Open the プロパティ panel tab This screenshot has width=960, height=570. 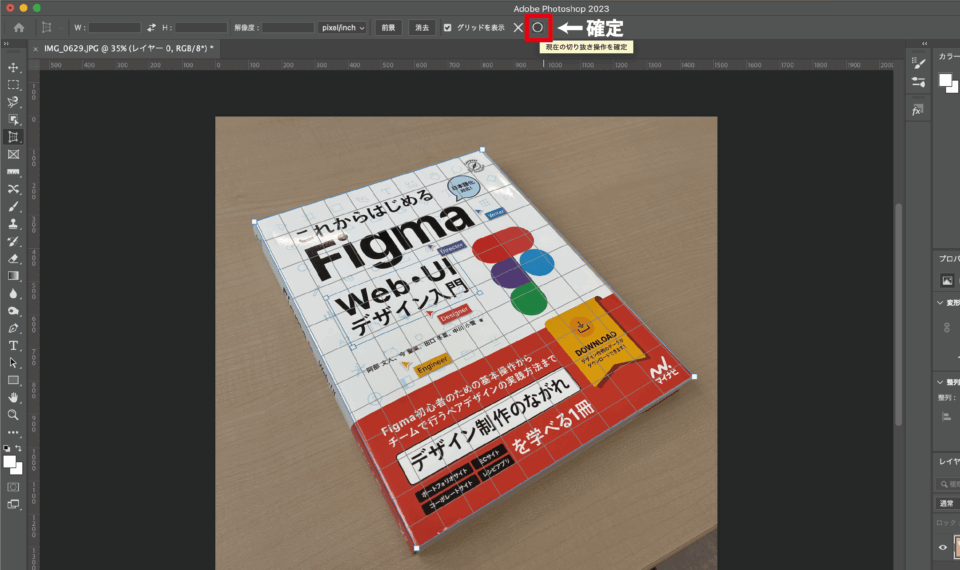949,258
